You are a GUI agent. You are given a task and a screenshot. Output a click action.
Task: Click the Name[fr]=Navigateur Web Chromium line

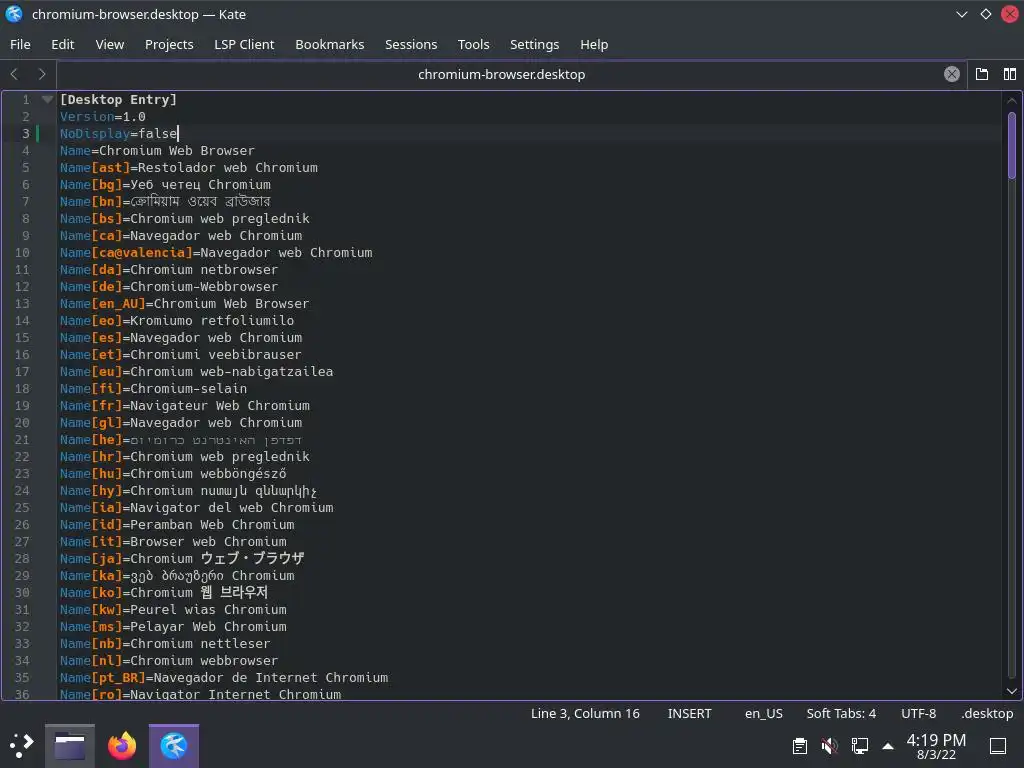(x=185, y=405)
